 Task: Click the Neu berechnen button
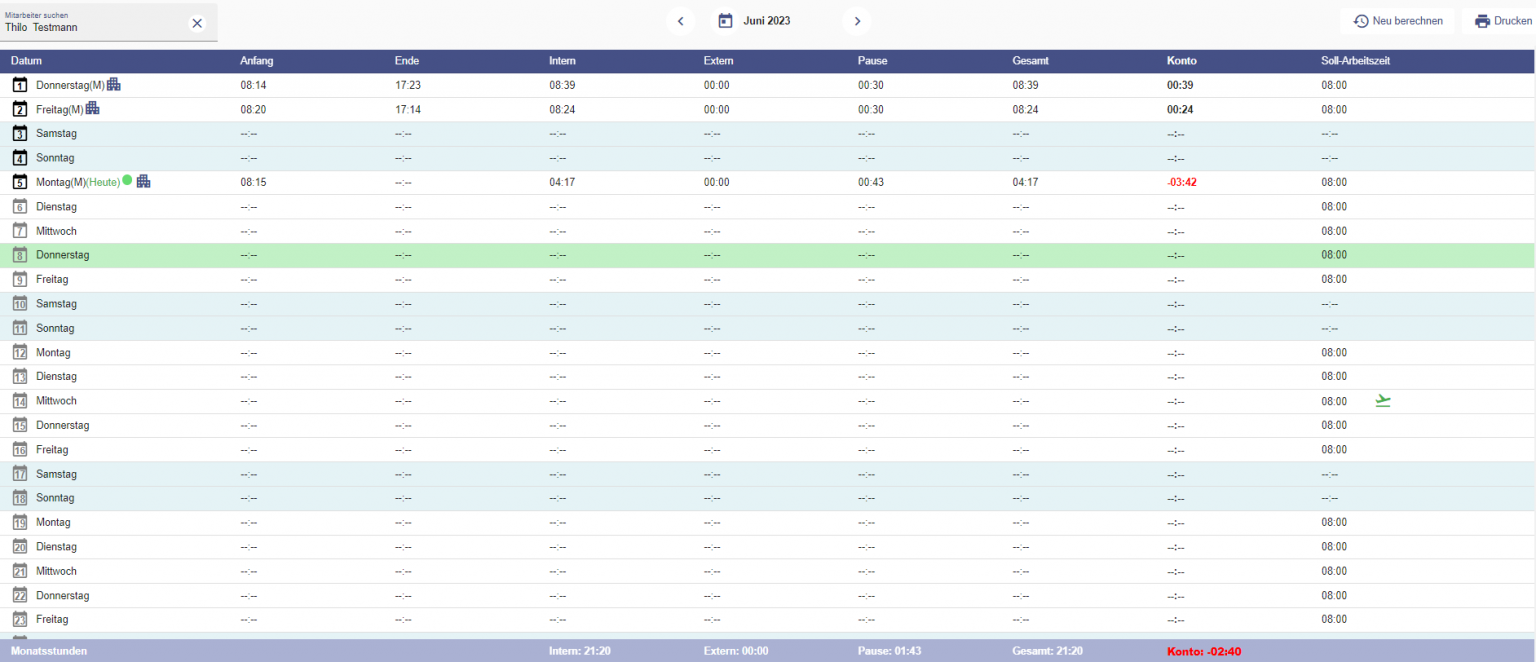tap(1397, 21)
